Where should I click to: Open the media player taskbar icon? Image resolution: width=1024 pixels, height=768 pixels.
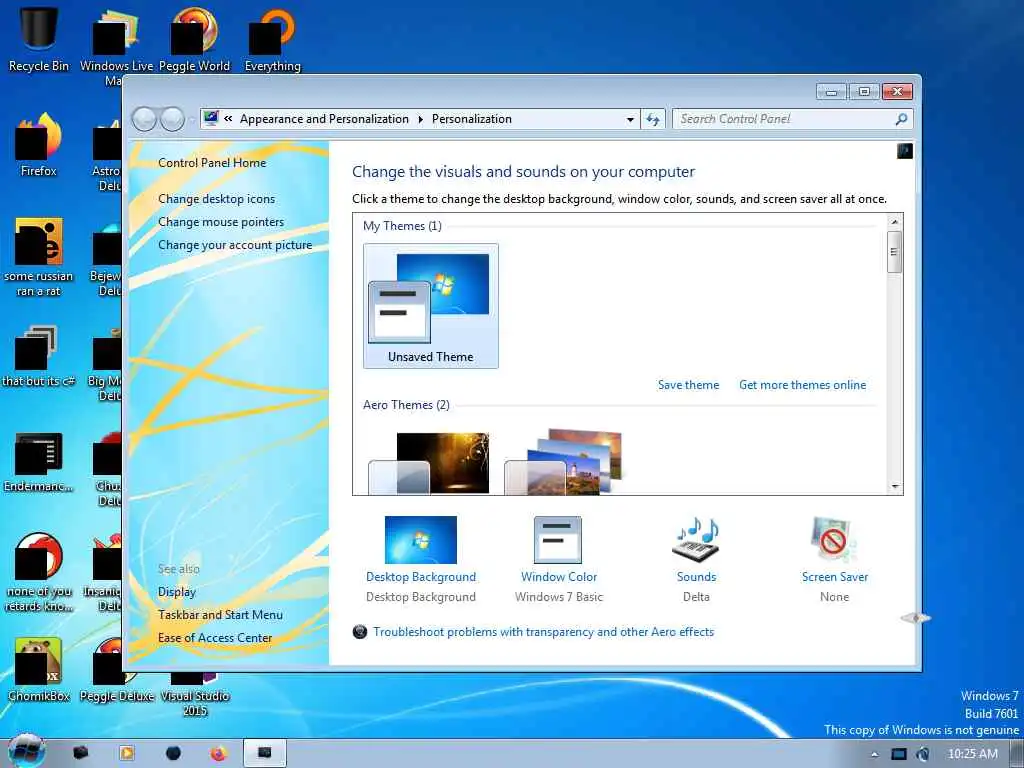(x=127, y=754)
